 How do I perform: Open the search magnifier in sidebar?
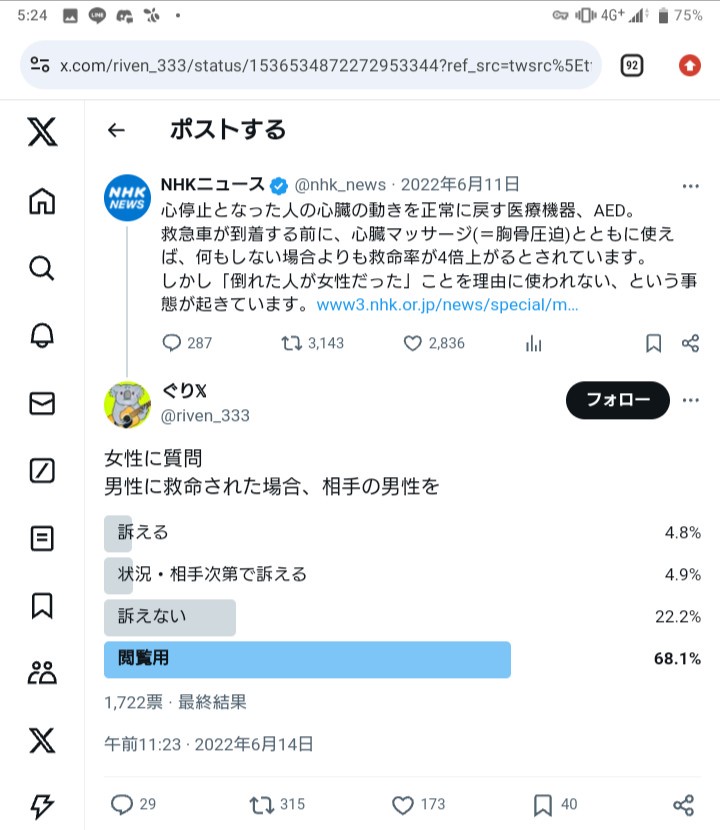pos(42,268)
